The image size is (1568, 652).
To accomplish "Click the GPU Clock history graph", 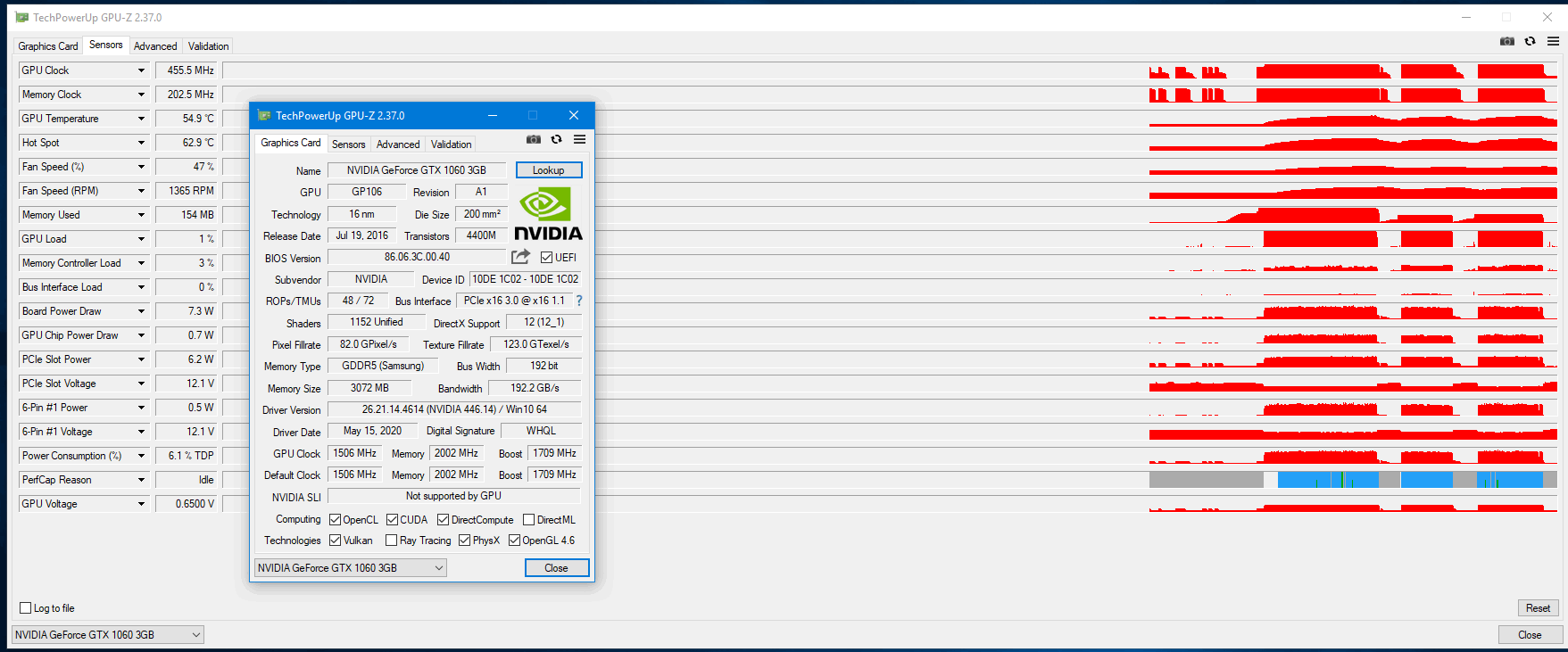I will click(891, 70).
